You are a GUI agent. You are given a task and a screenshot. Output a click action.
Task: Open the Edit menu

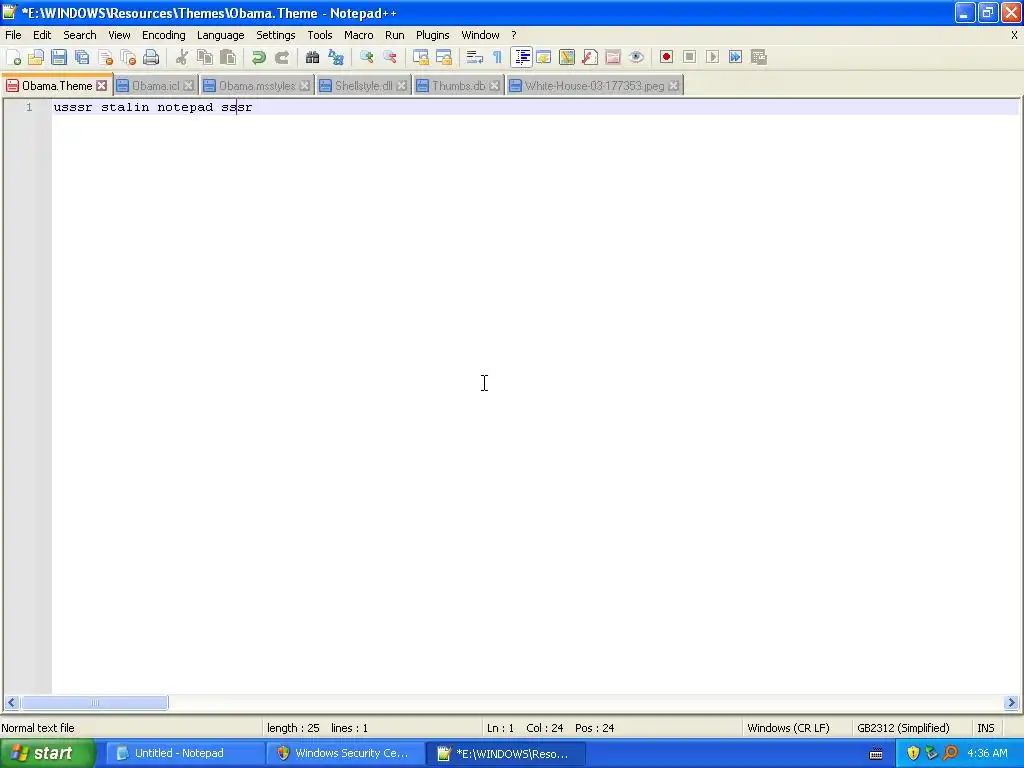point(42,35)
